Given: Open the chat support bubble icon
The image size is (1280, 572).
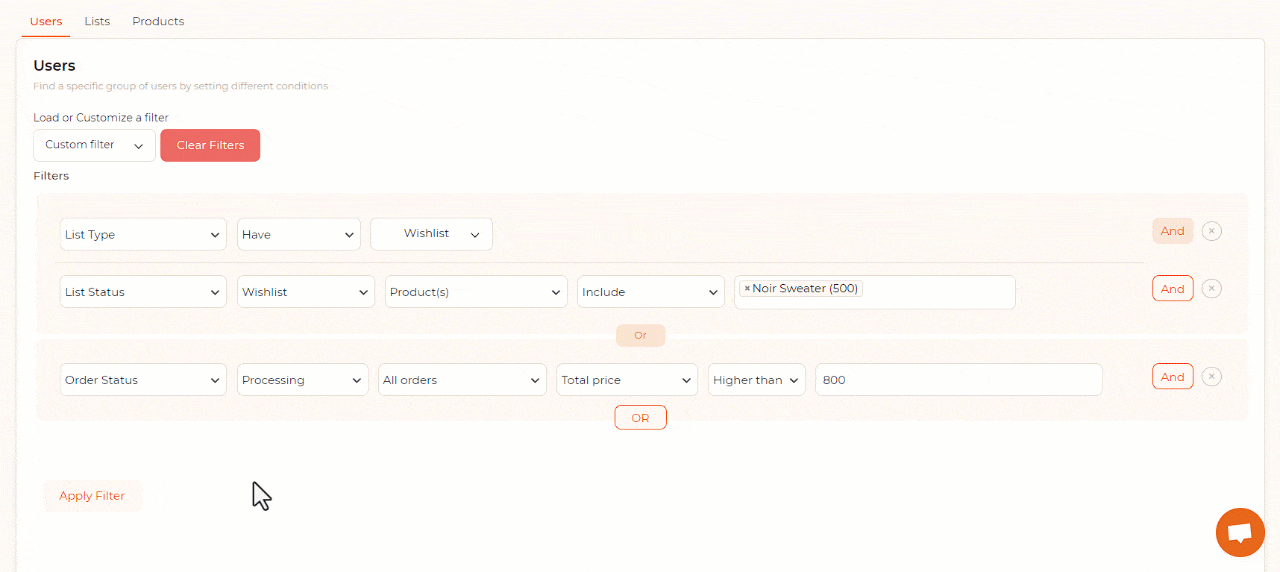Looking at the screenshot, I should 1240,532.
